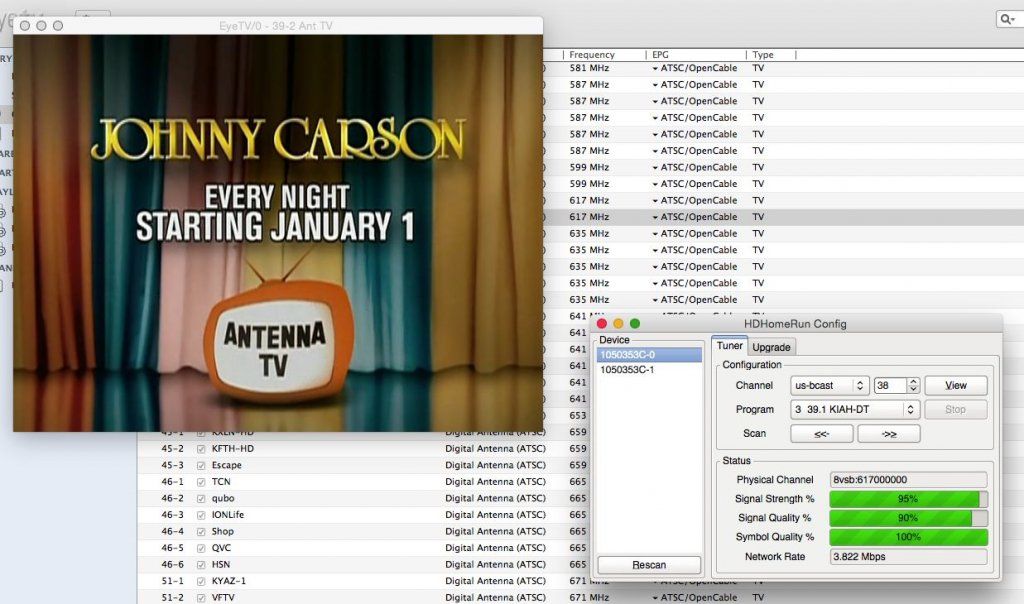
Task: Toggle checkbox for Escape channel
Action: point(201,466)
